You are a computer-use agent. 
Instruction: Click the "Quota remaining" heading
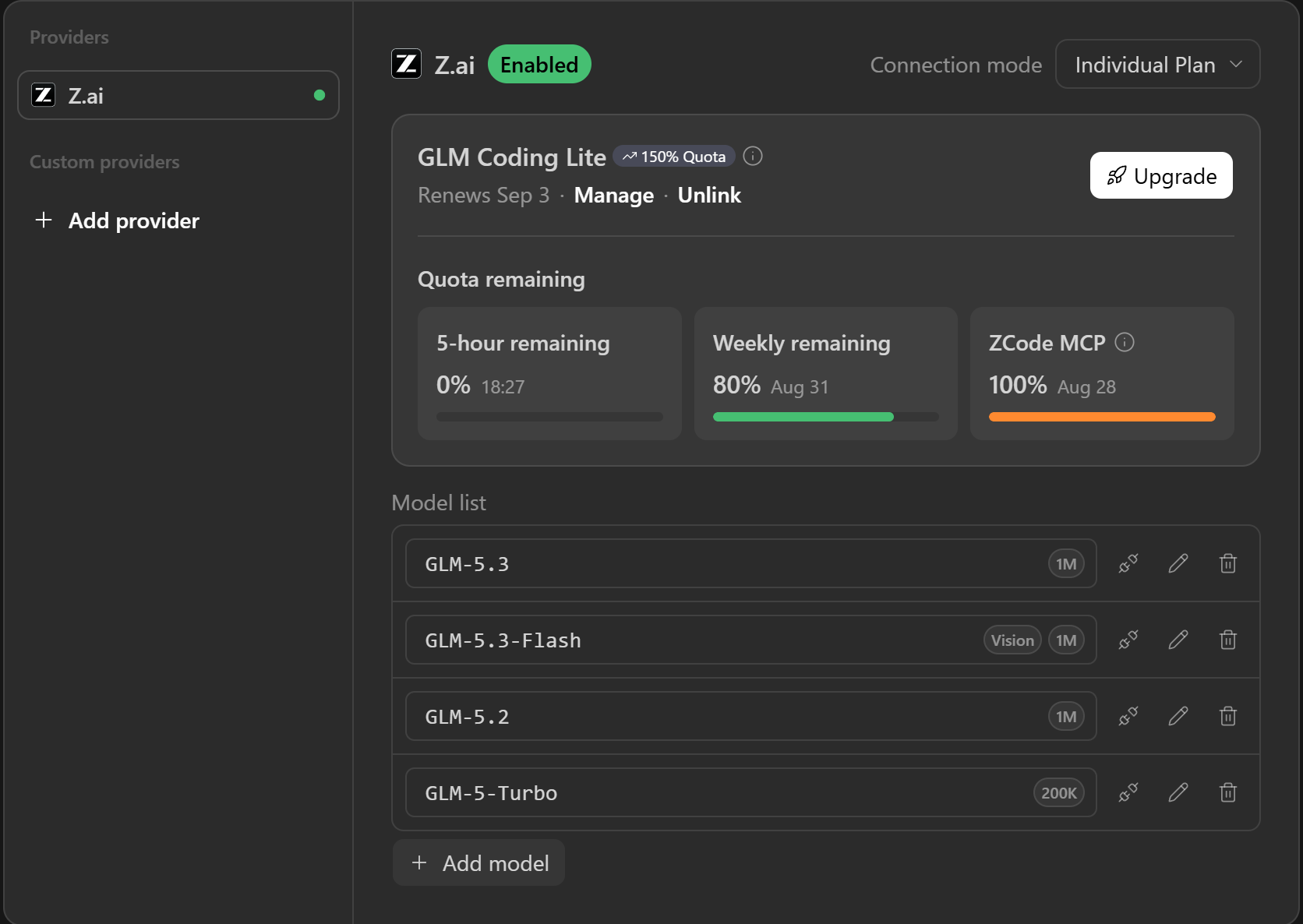(501, 279)
